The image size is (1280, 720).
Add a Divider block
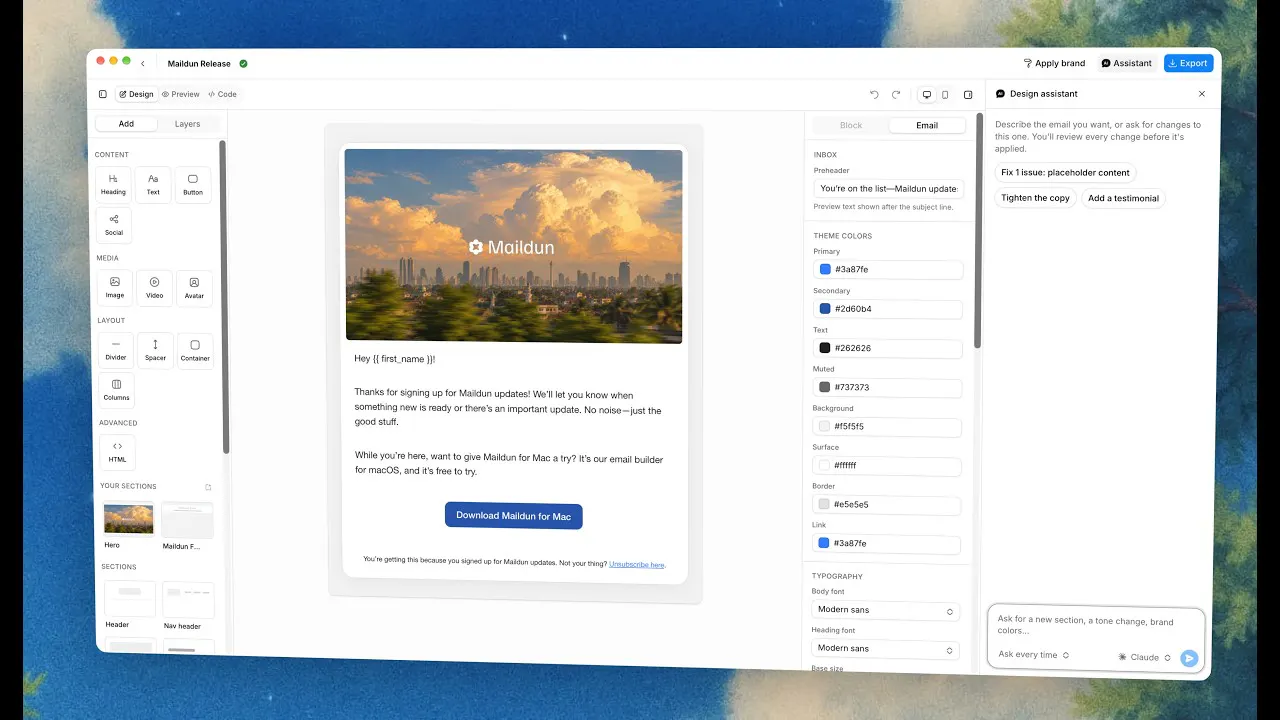(116, 350)
